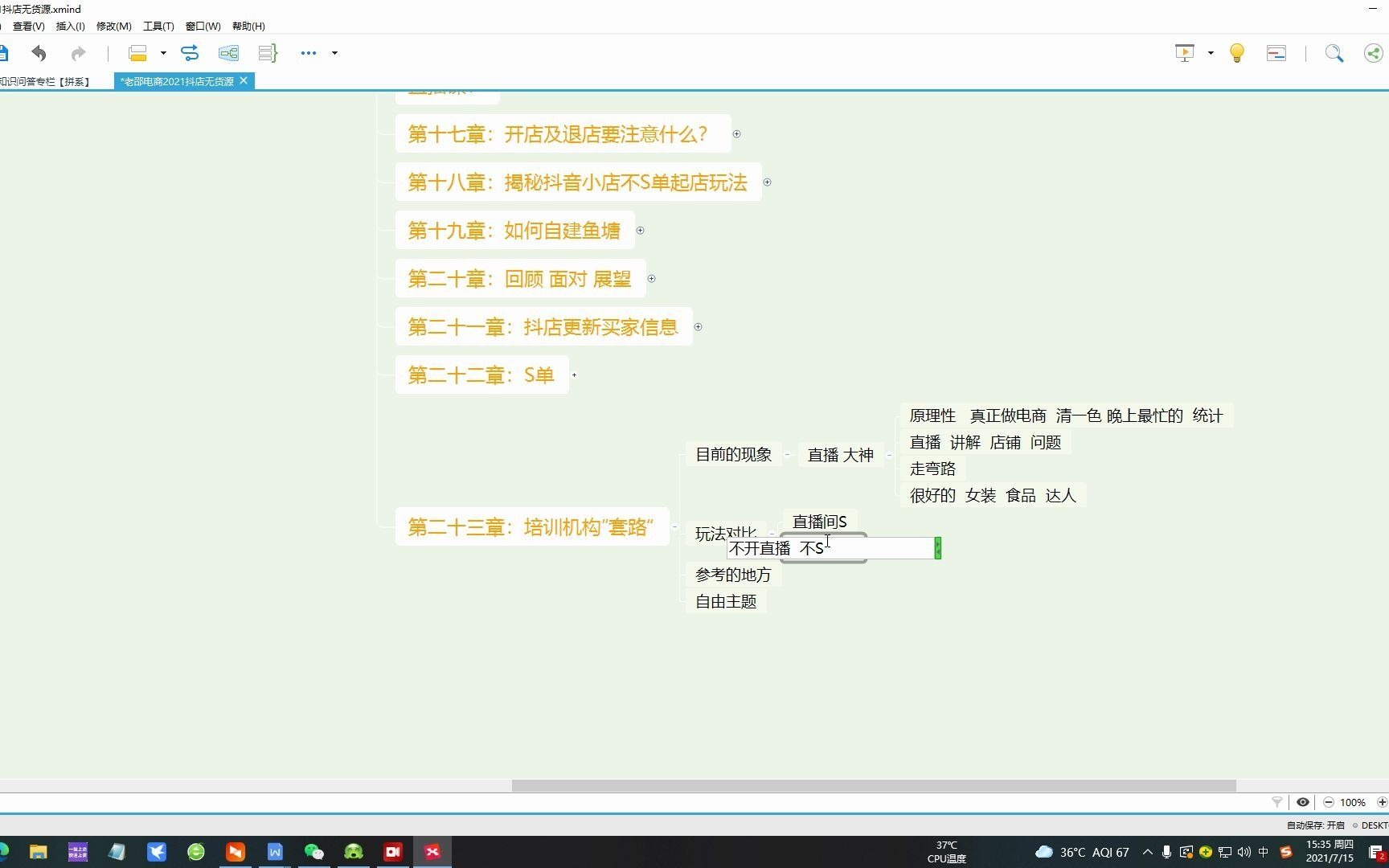This screenshot has height=868, width=1389.
Task: Open File Explorer from the taskbar
Action: pyautogui.click(x=39, y=852)
